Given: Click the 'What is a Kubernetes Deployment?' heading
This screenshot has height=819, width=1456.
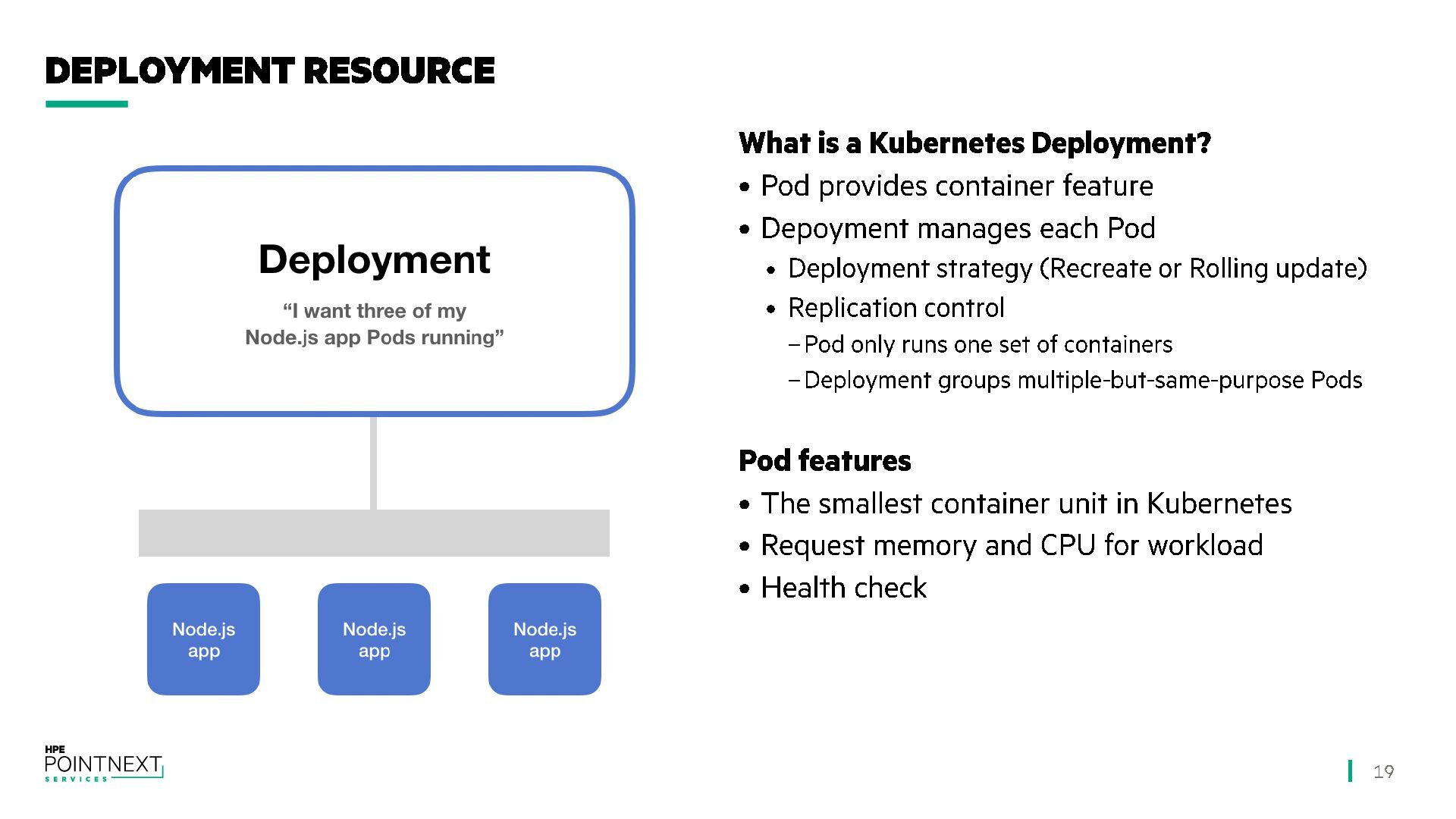Looking at the screenshot, I should 974,143.
